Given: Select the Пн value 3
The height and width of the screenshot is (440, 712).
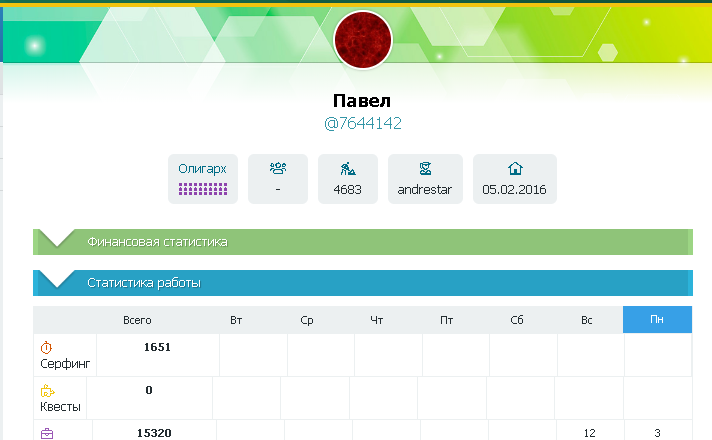Looking at the screenshot, I should pos(658,433).
